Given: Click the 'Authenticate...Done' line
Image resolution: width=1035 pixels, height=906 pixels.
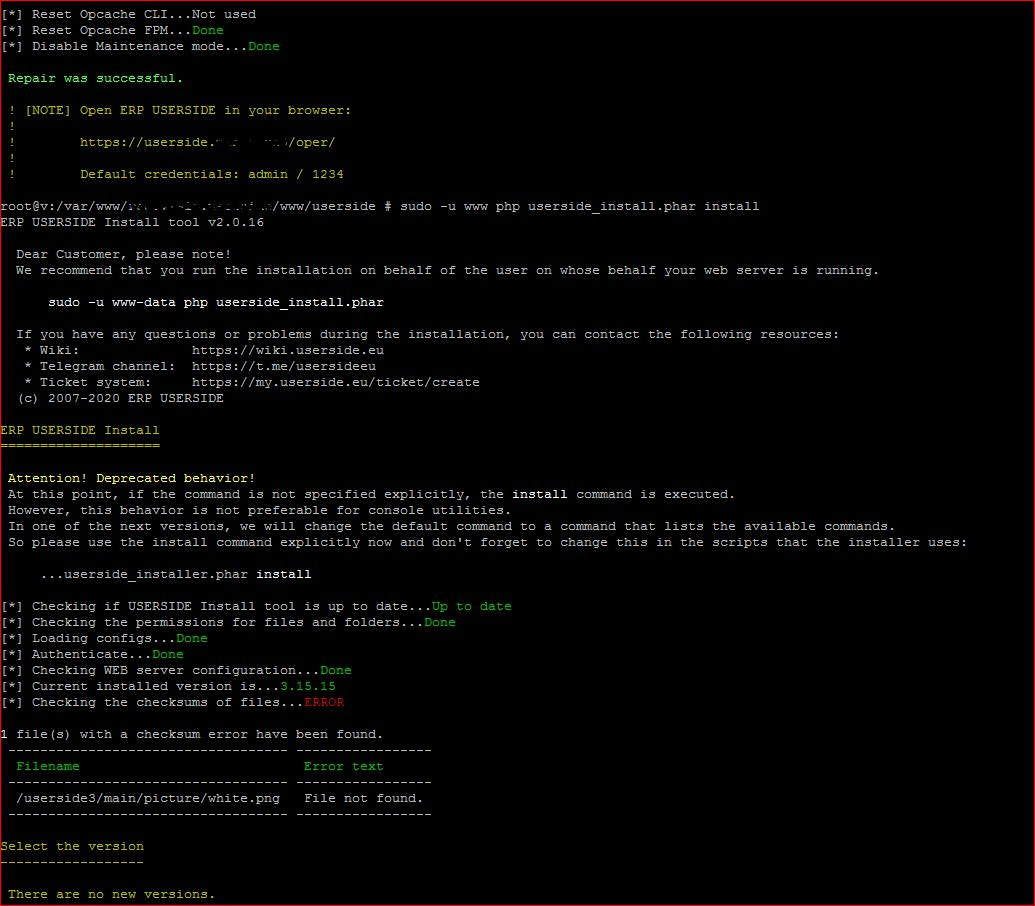Looking at the screenshot, I should 92,655.
